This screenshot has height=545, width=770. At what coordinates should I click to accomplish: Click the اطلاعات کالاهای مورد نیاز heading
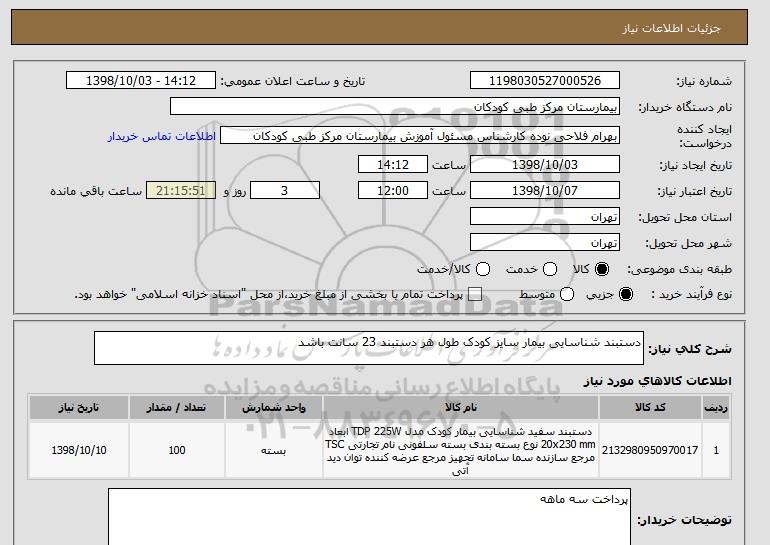[x=658, y=381]
